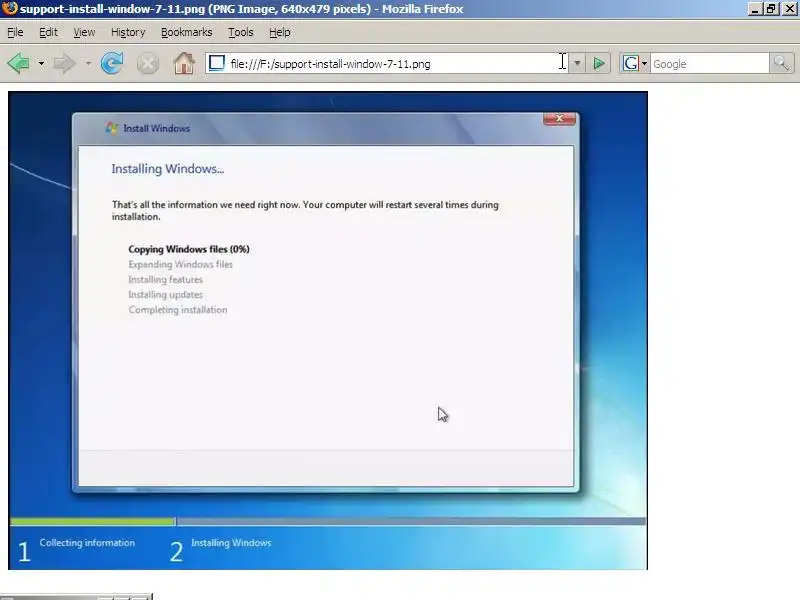This screenshot has height=600, width=800.
Task: Click the 'Installing Windows...' heading
Action: point(168,169)
